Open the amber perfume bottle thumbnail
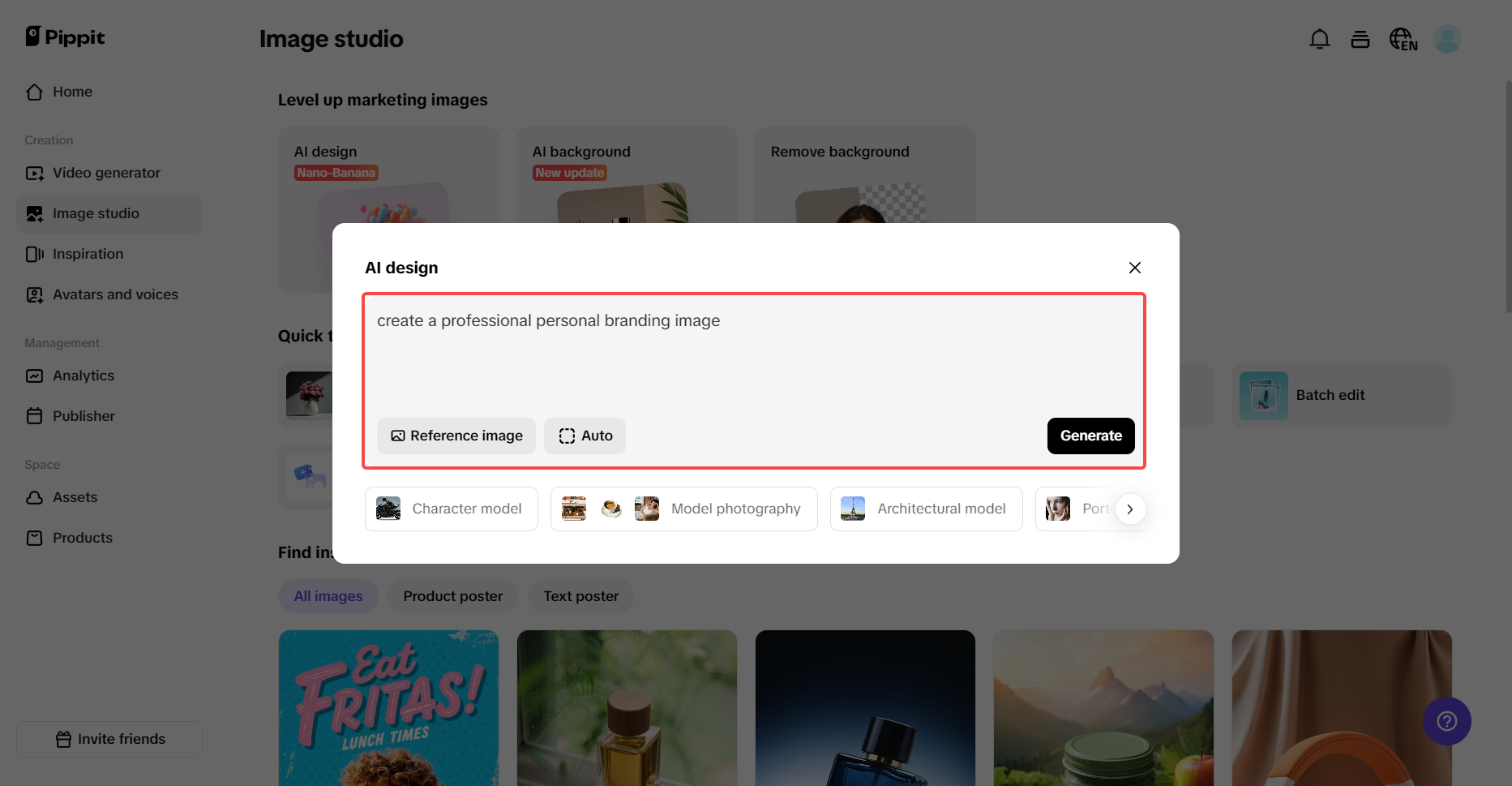This screenshot has height=786, width=1512. pyautogui.click(x=628, y=708)
